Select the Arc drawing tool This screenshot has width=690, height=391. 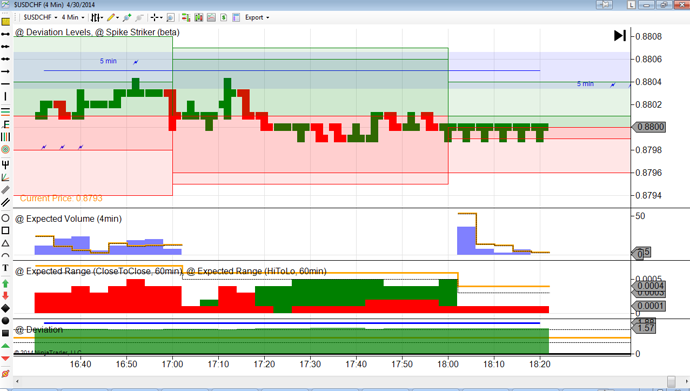click(5, 255)
